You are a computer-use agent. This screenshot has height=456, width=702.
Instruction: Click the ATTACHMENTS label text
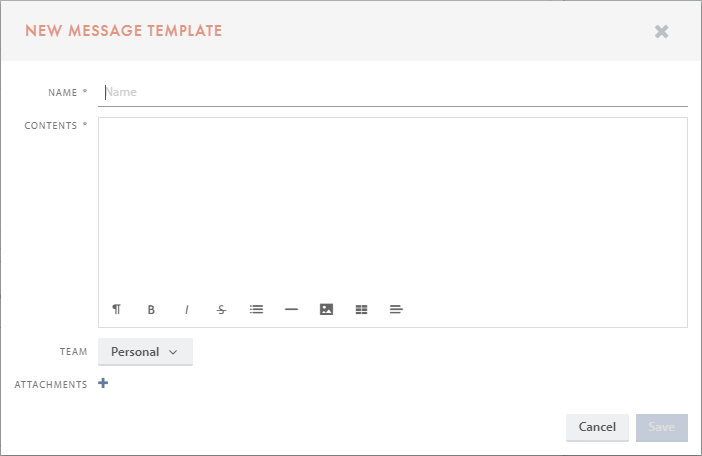coord(51,385)
